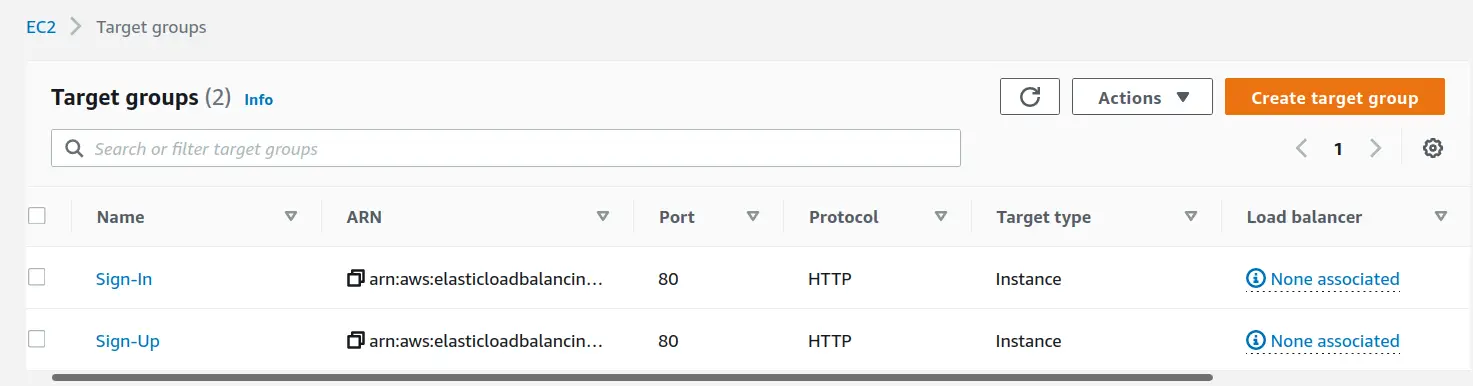Sort by Name column arrow
Viewport: 1473px width, 386px height.
coord(291,216)
